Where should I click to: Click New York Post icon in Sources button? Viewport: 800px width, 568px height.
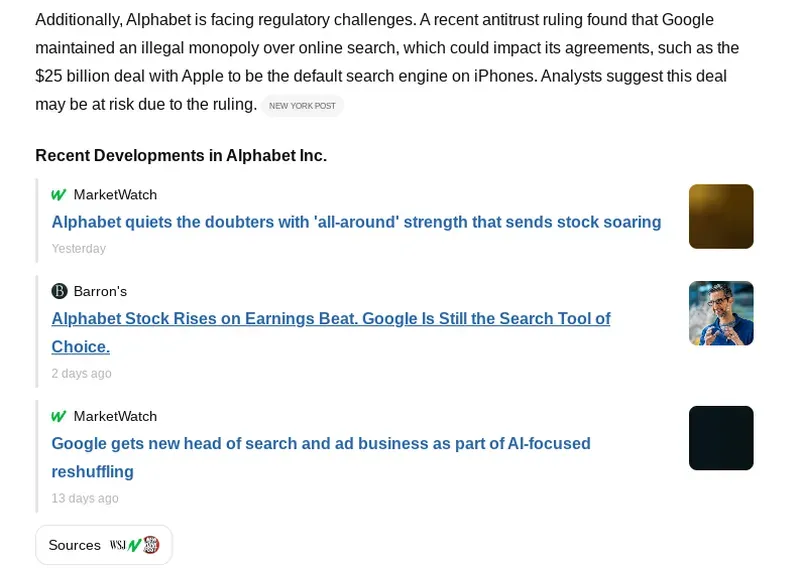point(151,545)
